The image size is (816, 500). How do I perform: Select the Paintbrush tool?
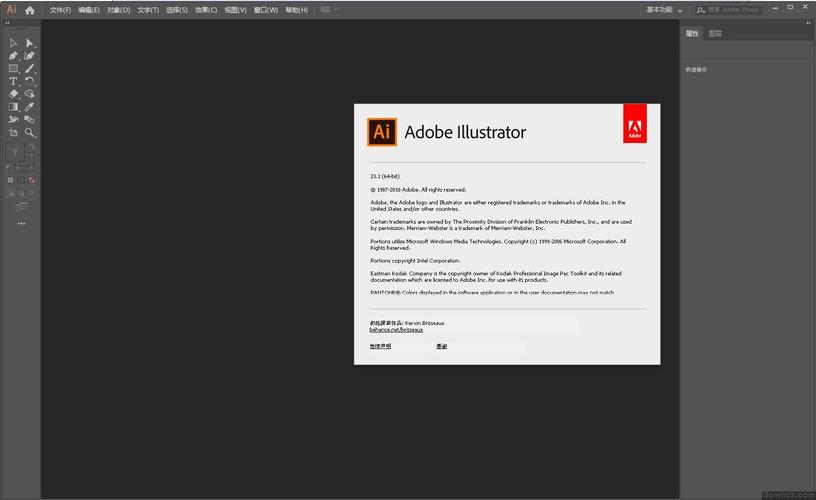(30, 68)
